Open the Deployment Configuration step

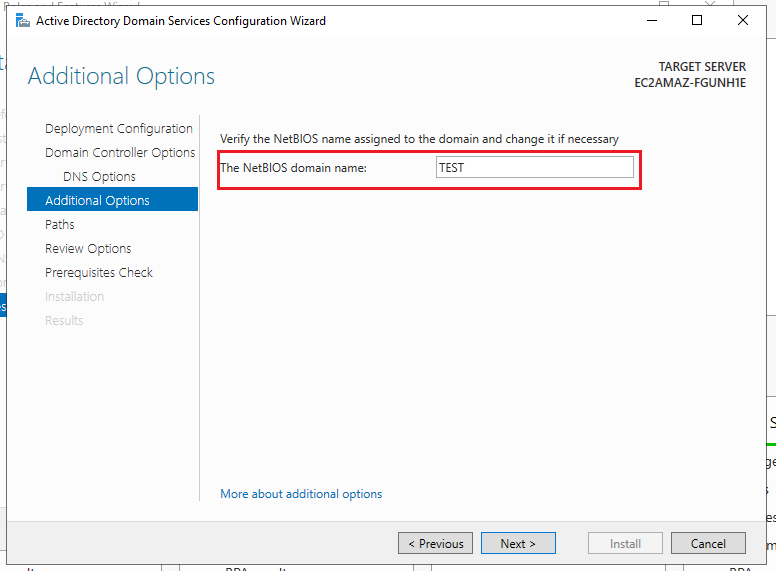[x=119, y=129]
